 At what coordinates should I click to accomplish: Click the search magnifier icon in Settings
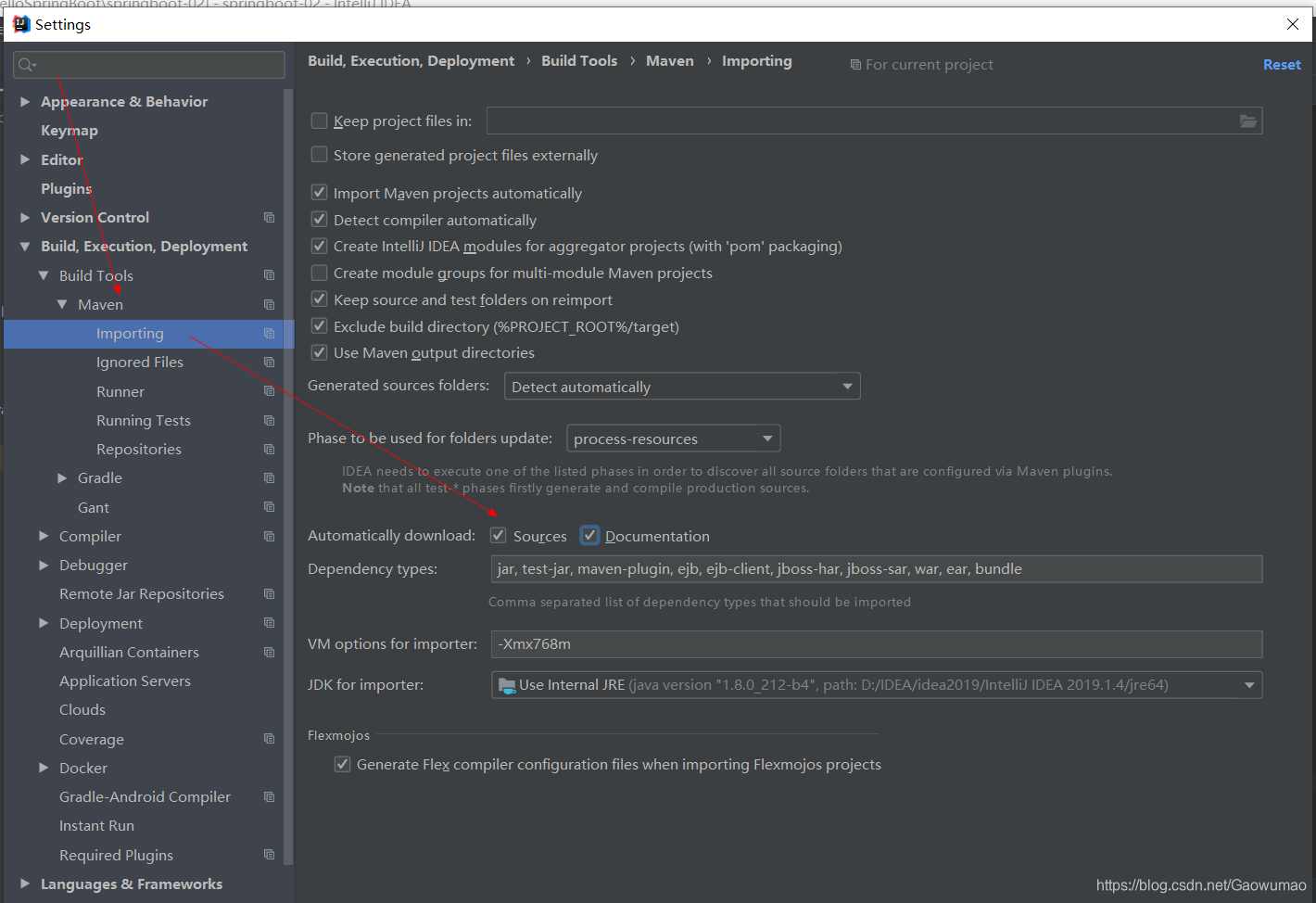pos(26,65)
